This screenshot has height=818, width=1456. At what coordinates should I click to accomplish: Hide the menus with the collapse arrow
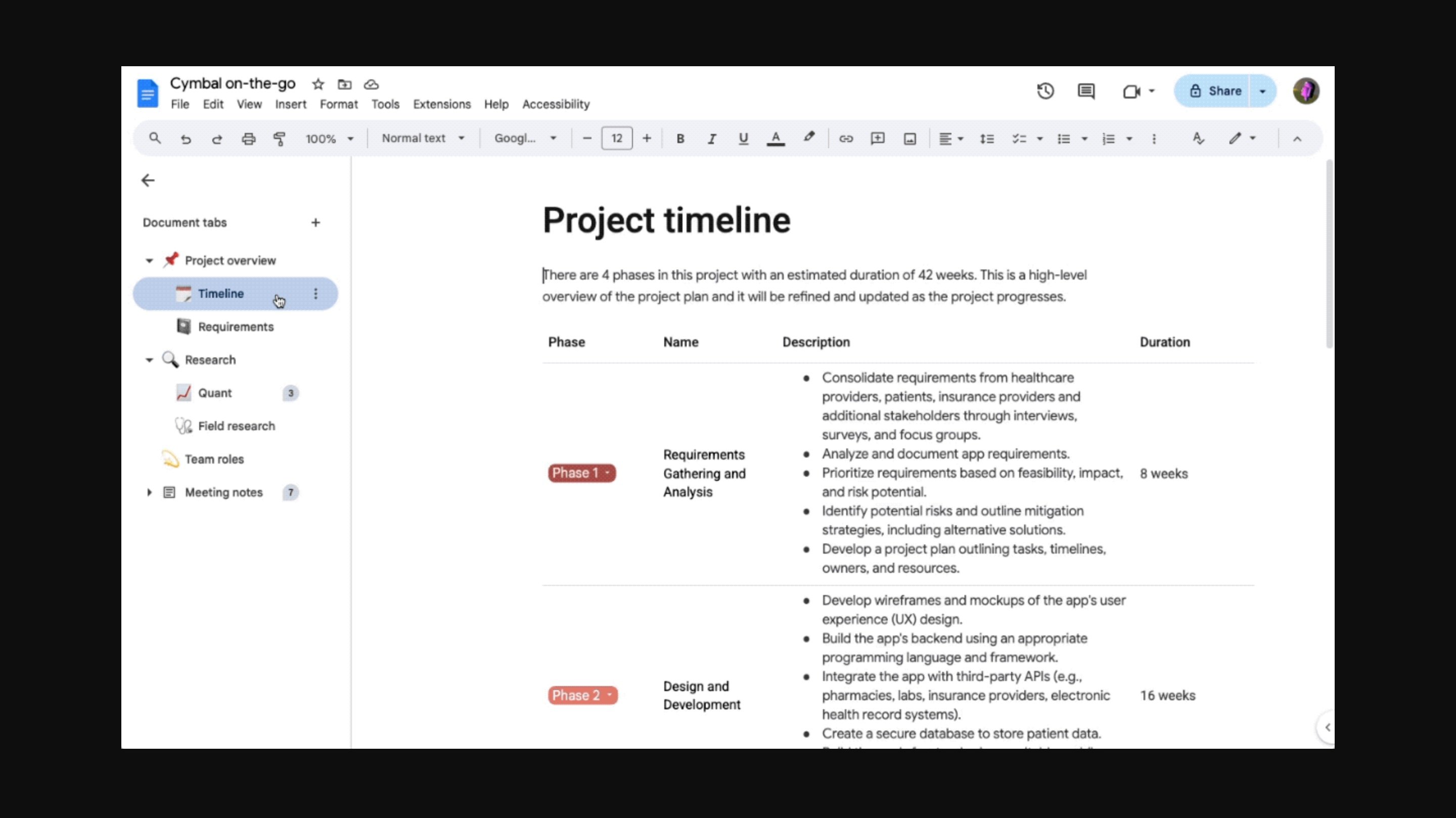tap(1297, 139)
